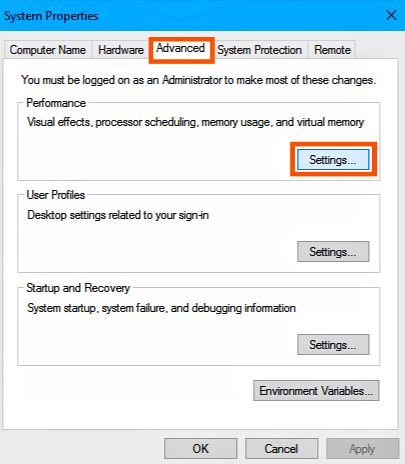Click the Performance group label
Viewport: 405px width, 464px height.
click(56, 103)
